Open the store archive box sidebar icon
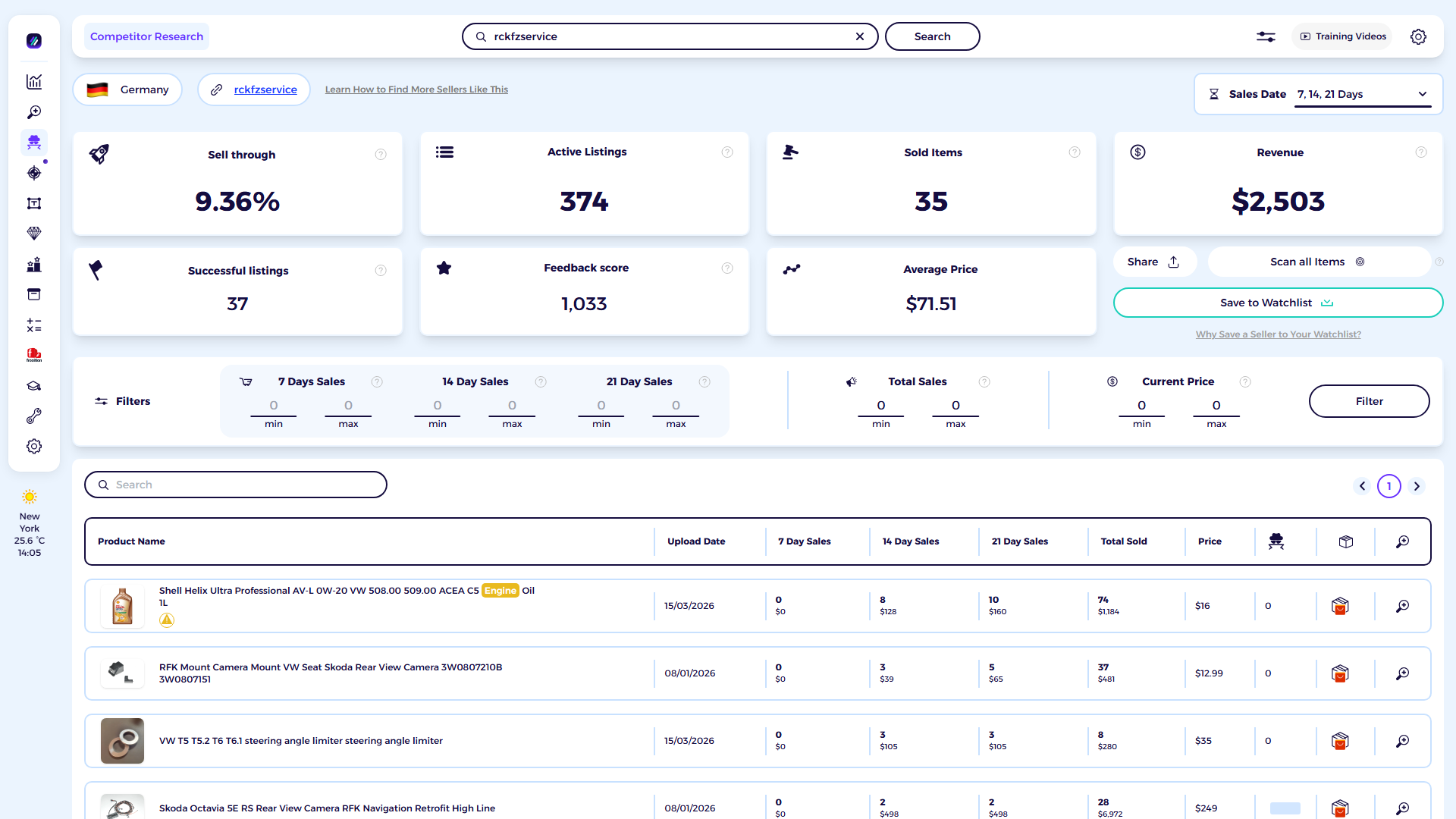Viewport: 1456px width, 819px height. click(x=34, y=294)
